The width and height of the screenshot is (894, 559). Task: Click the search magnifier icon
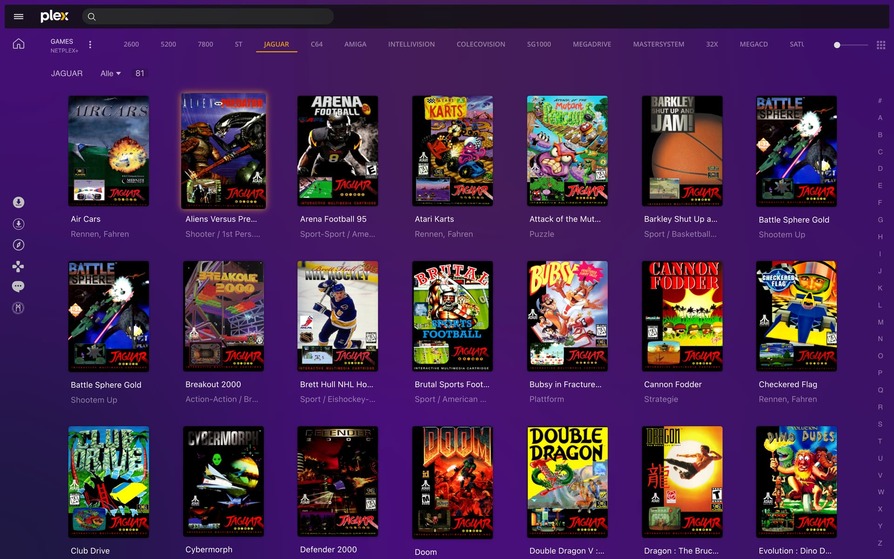point(91,17)
